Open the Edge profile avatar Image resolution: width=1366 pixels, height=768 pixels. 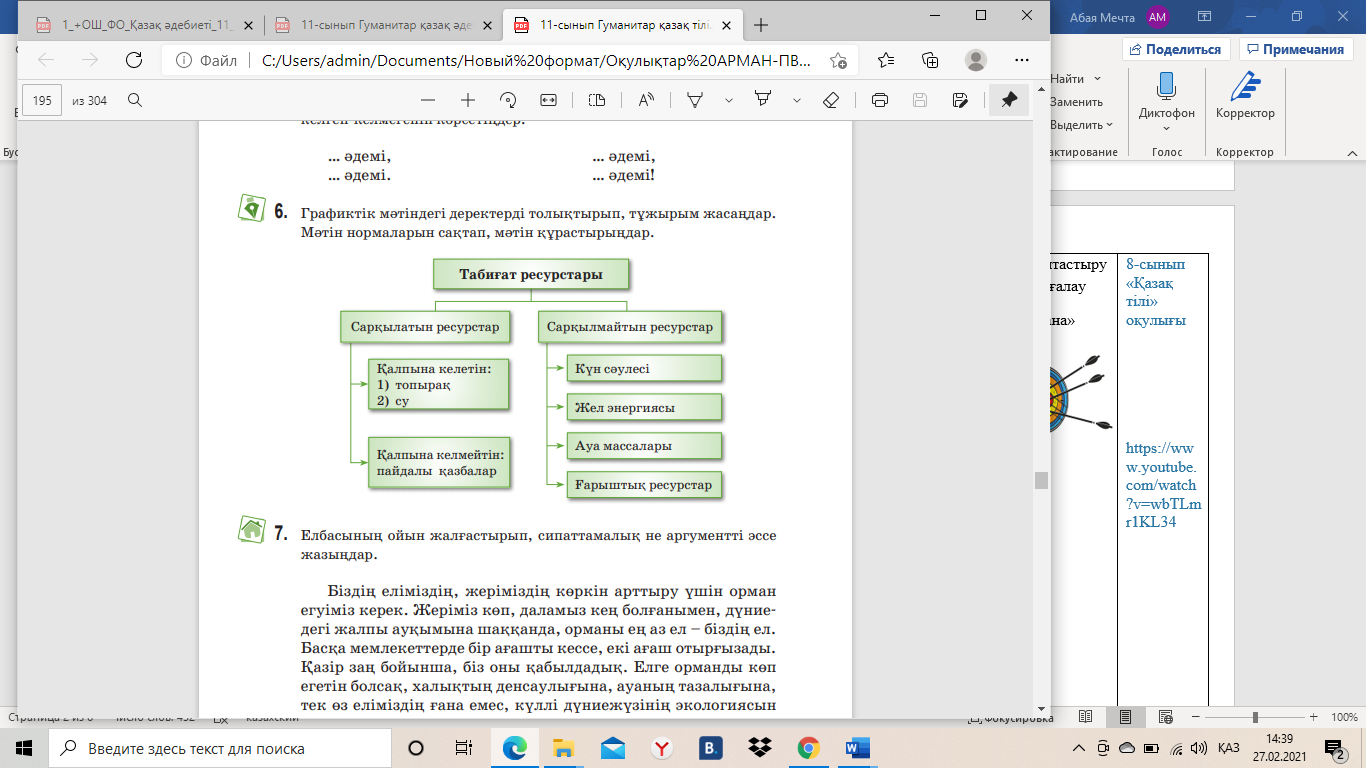(x=976, y=60)
